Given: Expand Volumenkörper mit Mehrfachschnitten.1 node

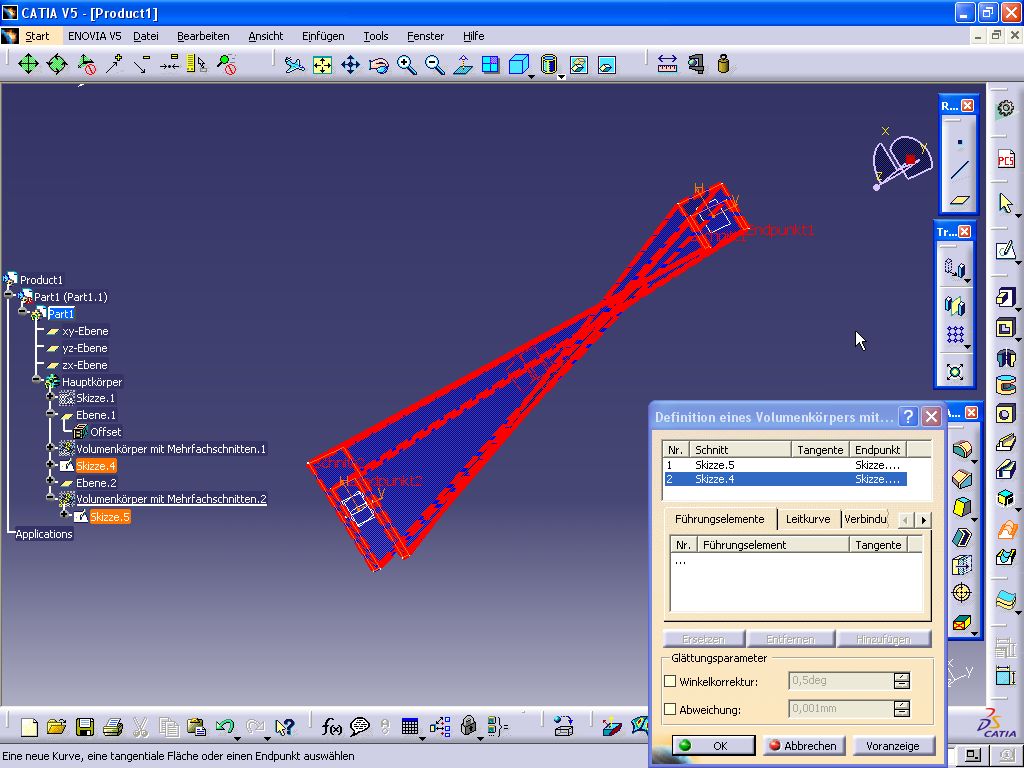Looking at the screenshot, I should (x=51, y=447).
